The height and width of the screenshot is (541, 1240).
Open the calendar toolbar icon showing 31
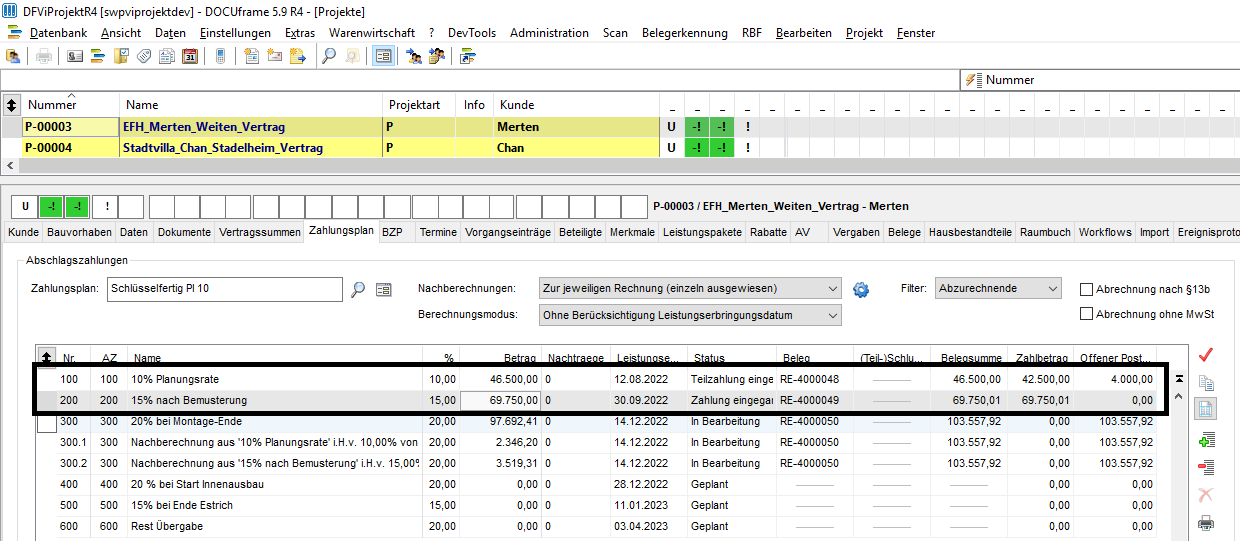(x=190, y=56)
